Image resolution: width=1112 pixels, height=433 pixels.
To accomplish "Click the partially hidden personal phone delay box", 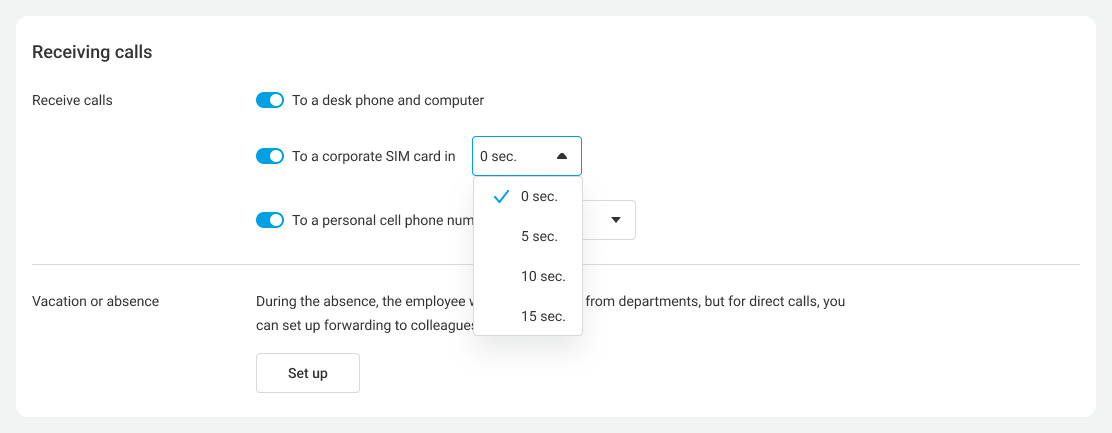I will [608, 220].
